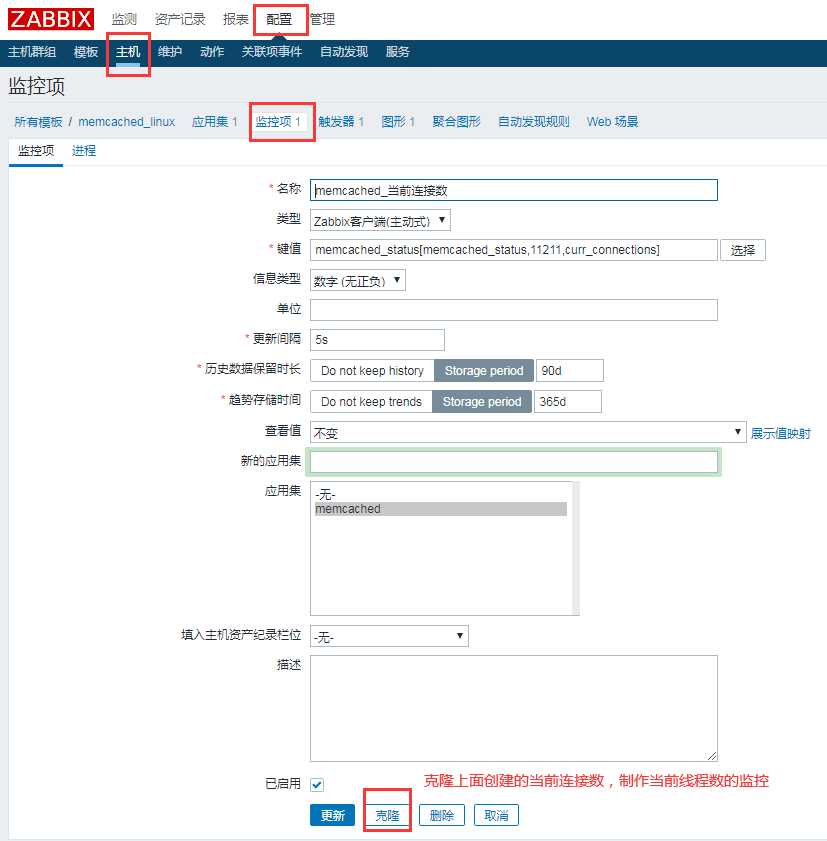This screenshot has width=827, height=841.
Task: Click the 更新 button
Action: point(333,815)
